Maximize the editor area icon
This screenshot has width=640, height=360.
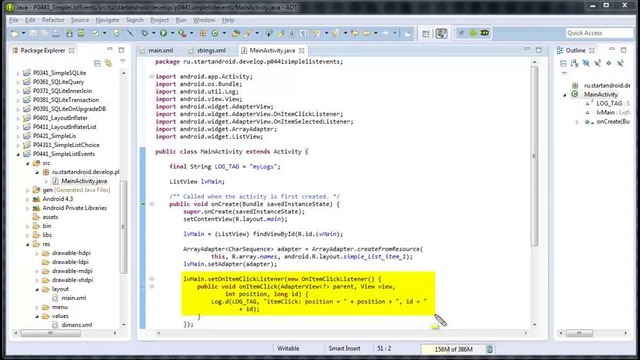point(539,50)
